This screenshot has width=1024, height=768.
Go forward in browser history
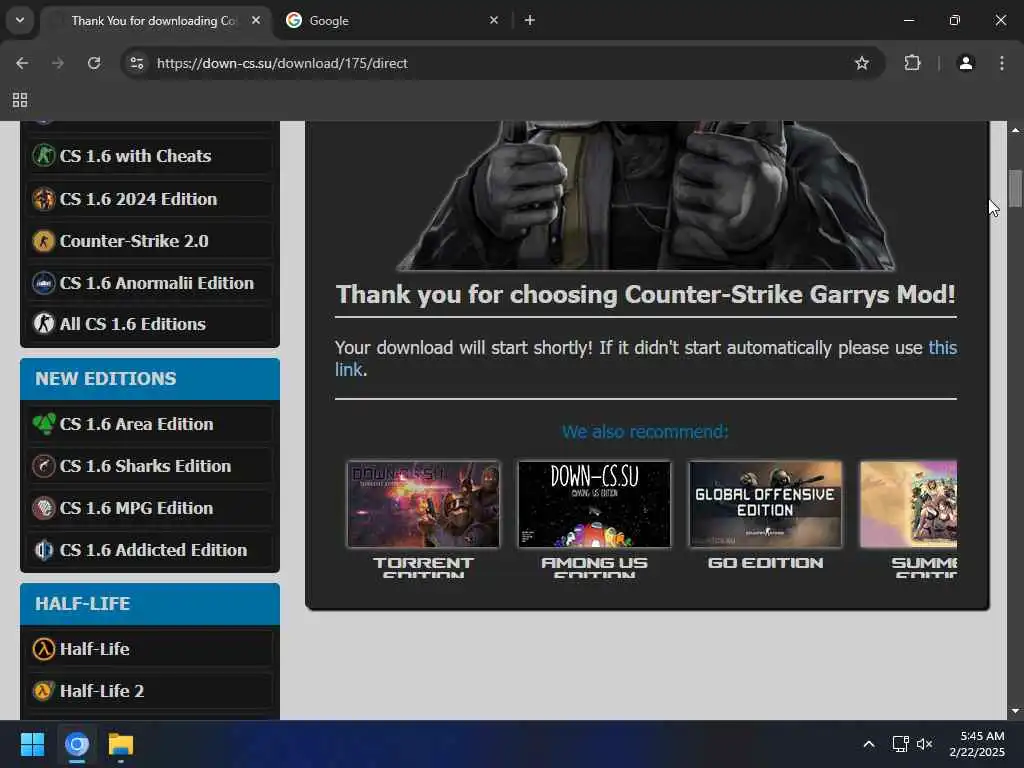[x=58, y=63]
